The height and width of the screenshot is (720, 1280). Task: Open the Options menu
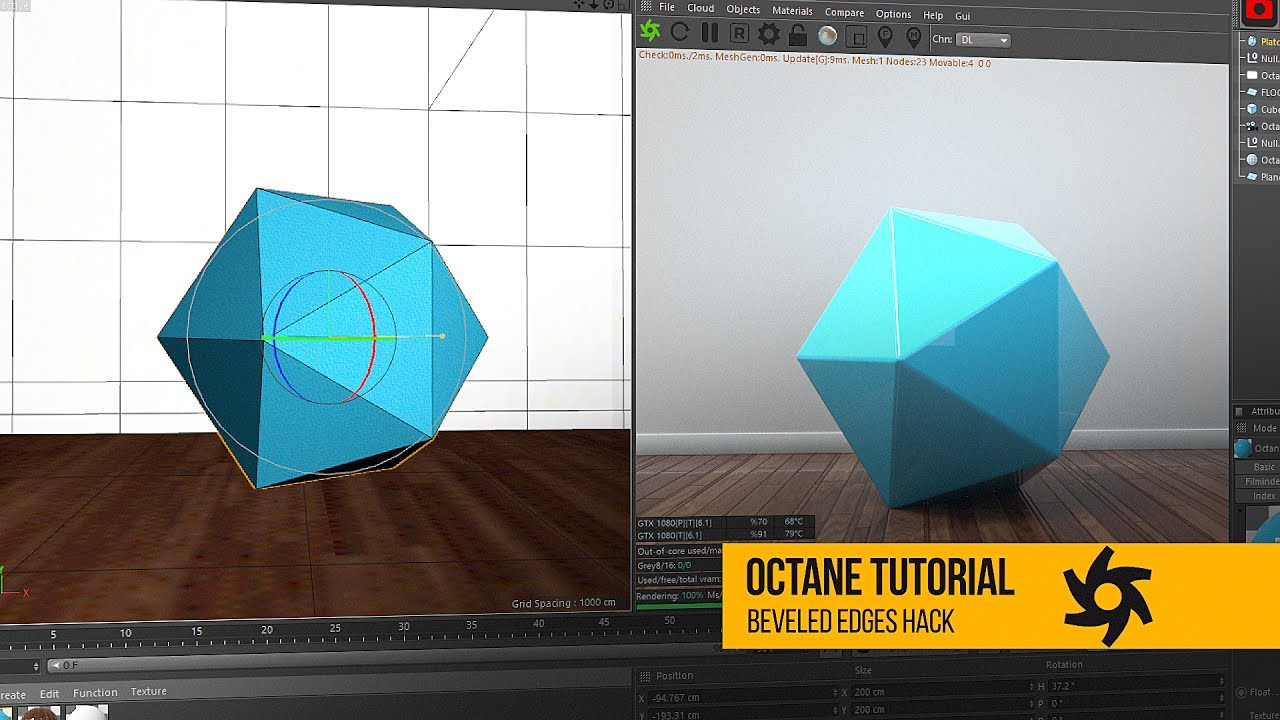(x=893, y=14)
